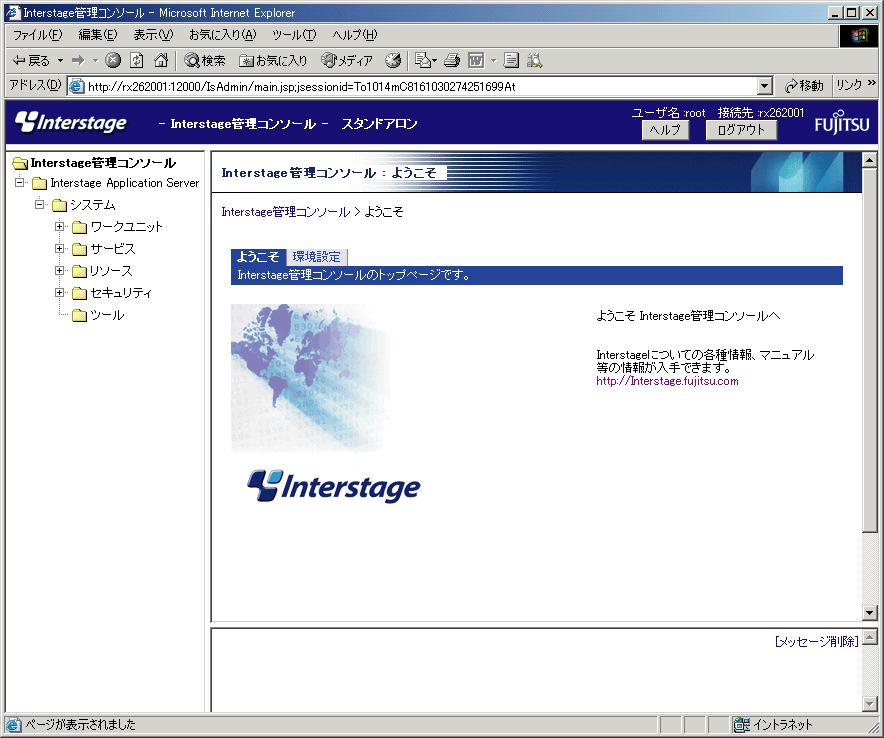Click the main content scrollbar up arrow
Screen dimensions: 884x738
869,160
